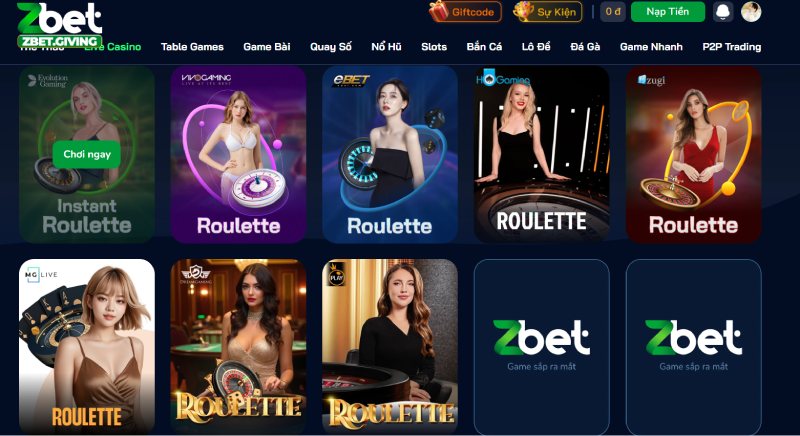Select Quay Số in the navigation
Image resolution: width=800 pixels, height=436 pixels.
coord(331,47)
